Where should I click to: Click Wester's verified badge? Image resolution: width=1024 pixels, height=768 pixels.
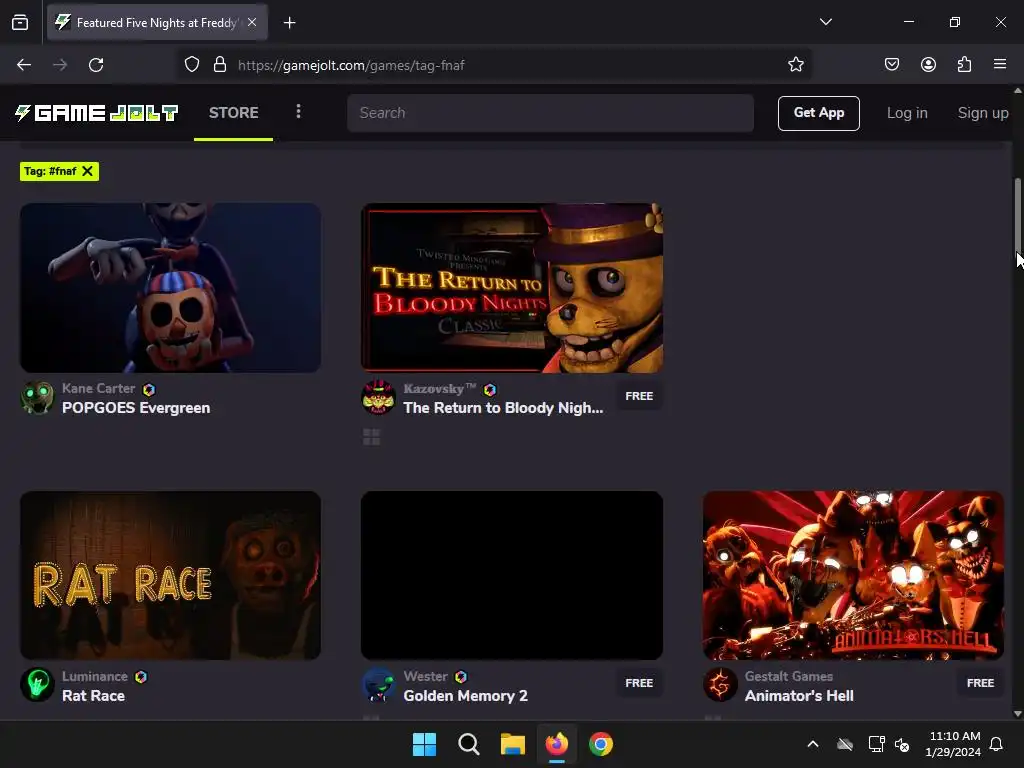pos(461,677)
